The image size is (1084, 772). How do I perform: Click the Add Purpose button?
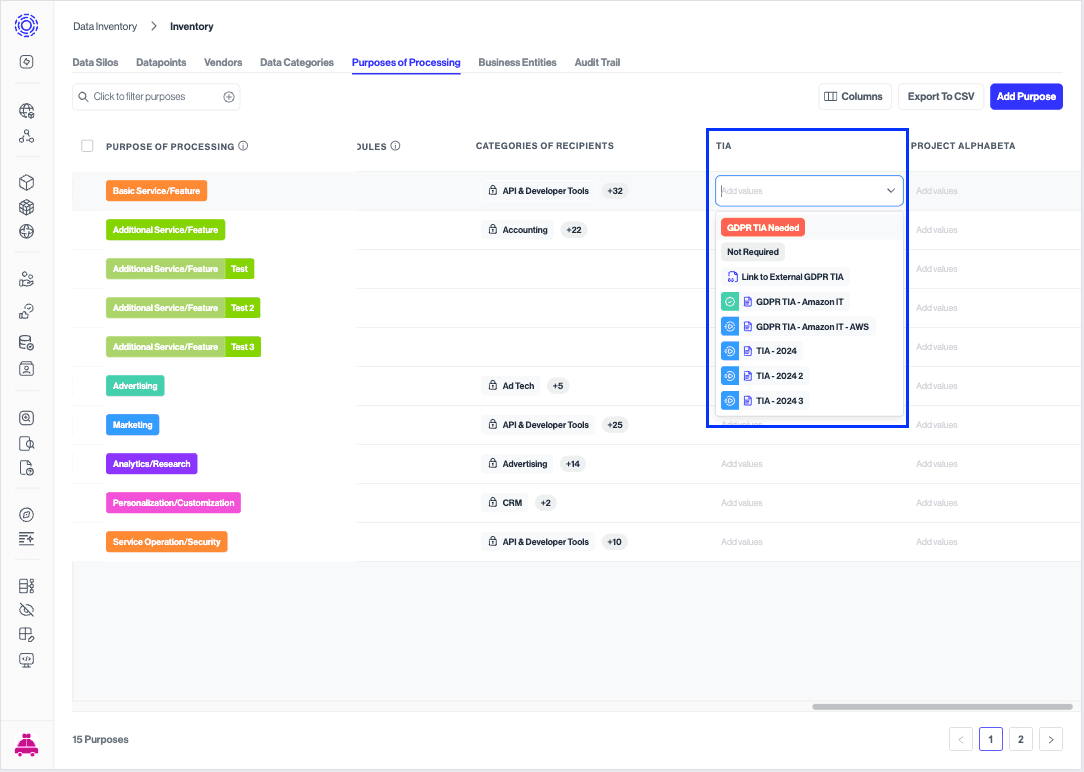1026,96
